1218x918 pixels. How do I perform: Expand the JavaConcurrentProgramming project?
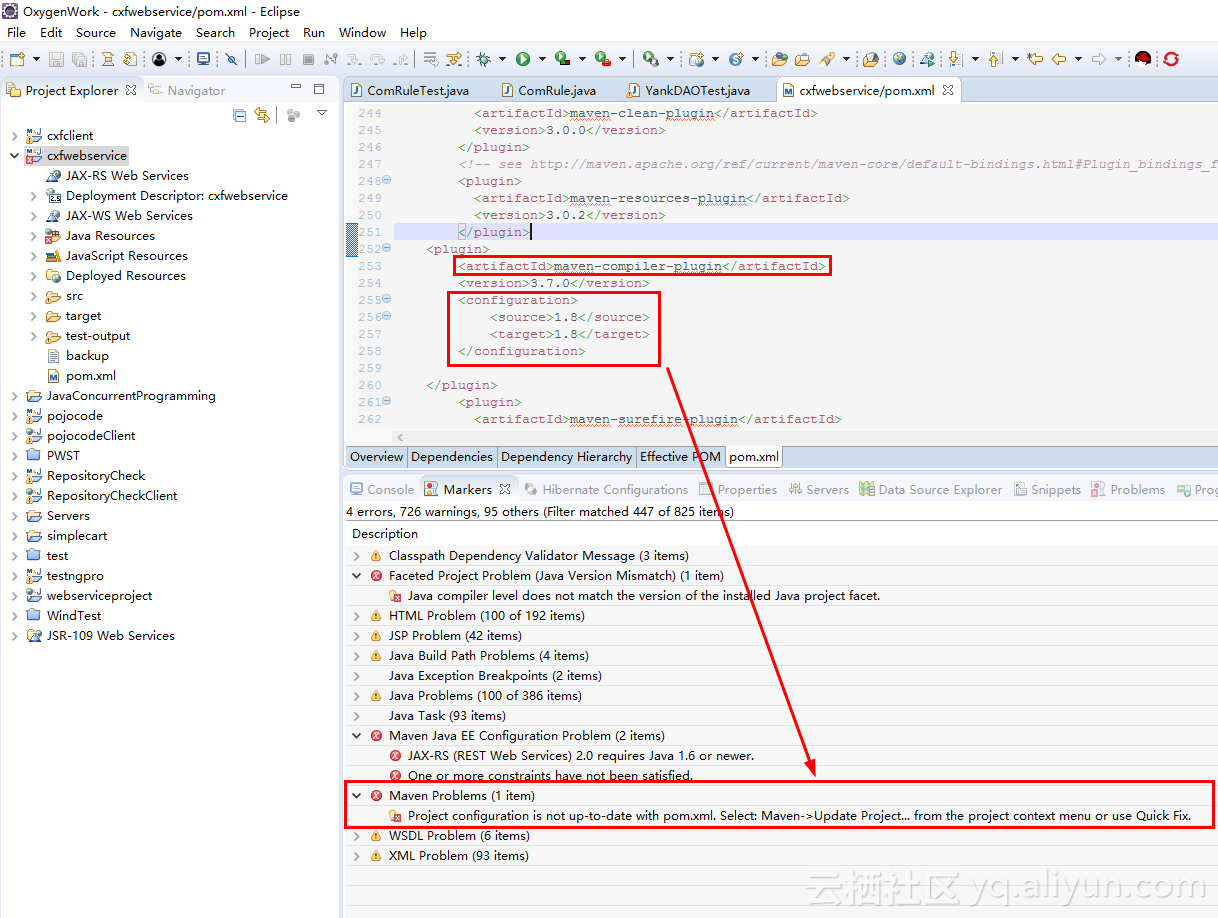14,396
